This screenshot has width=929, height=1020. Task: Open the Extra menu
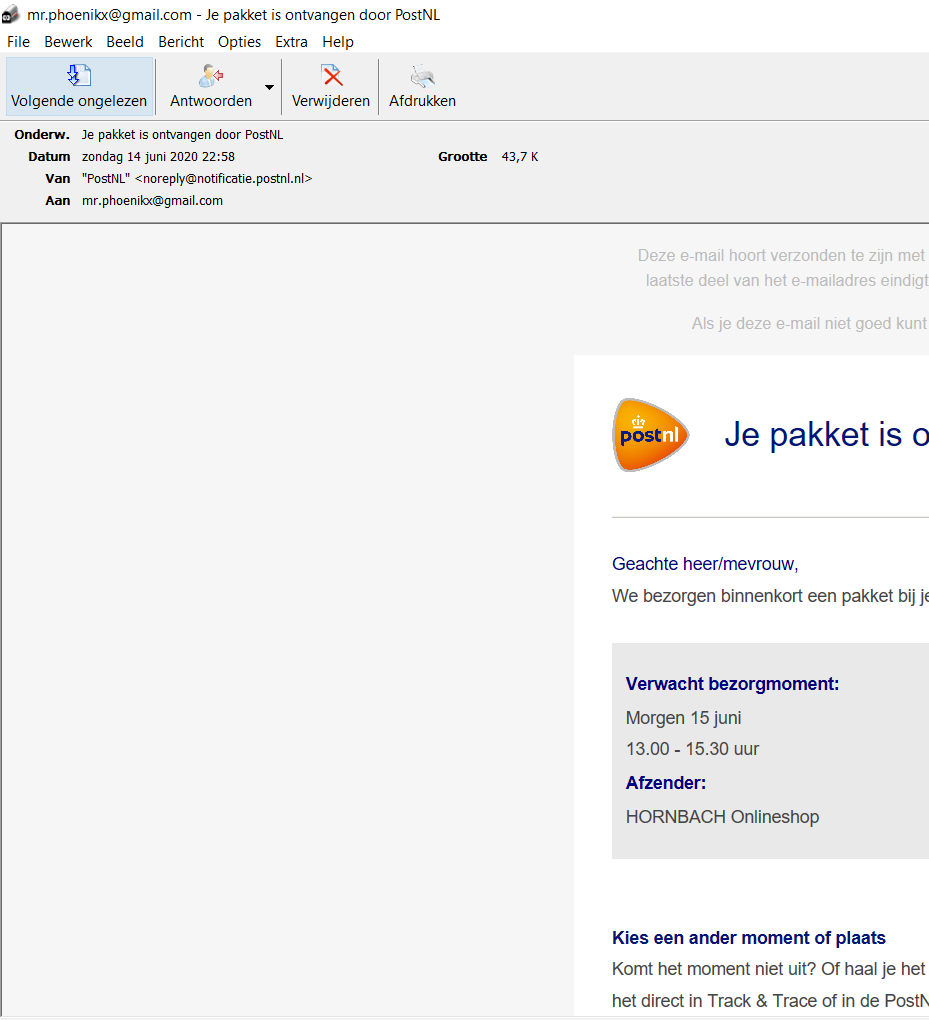coord(291,42)
